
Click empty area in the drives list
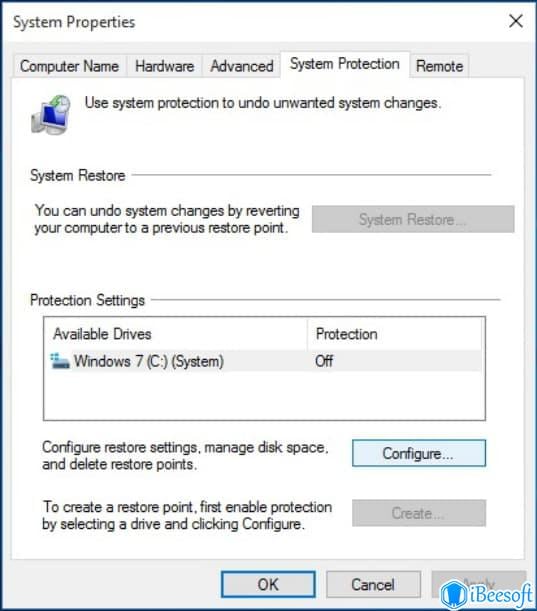pyautogui.click(x=264, y=396)
